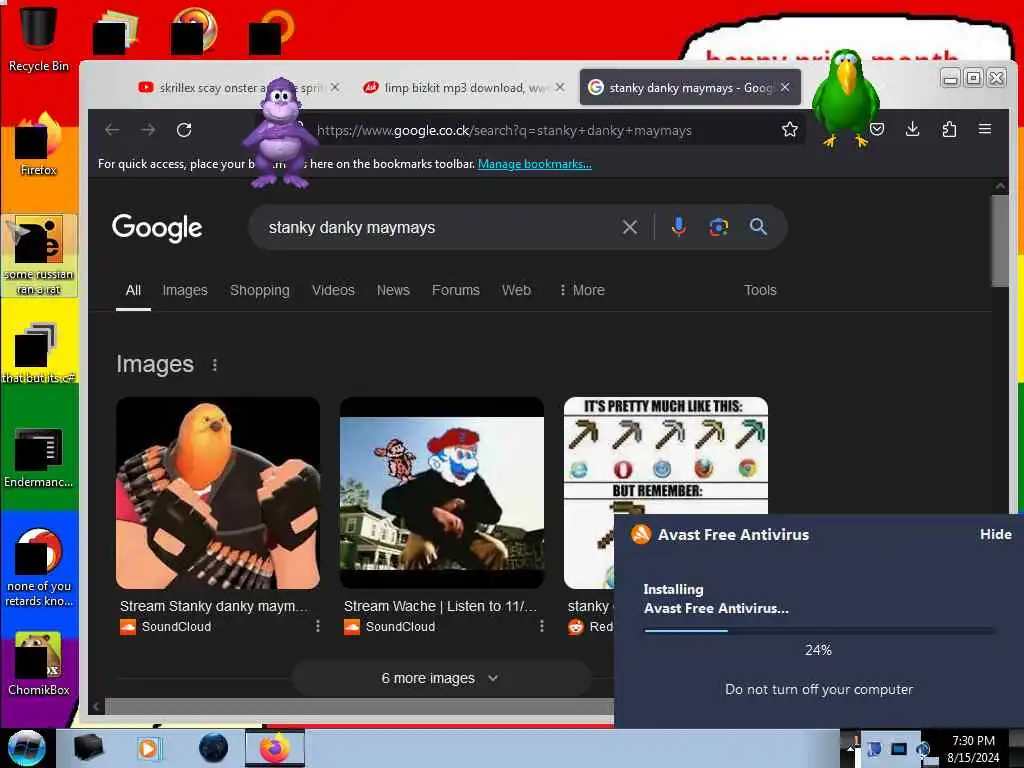Select the Endermanc... desktop icon

(x=38, y=458)
